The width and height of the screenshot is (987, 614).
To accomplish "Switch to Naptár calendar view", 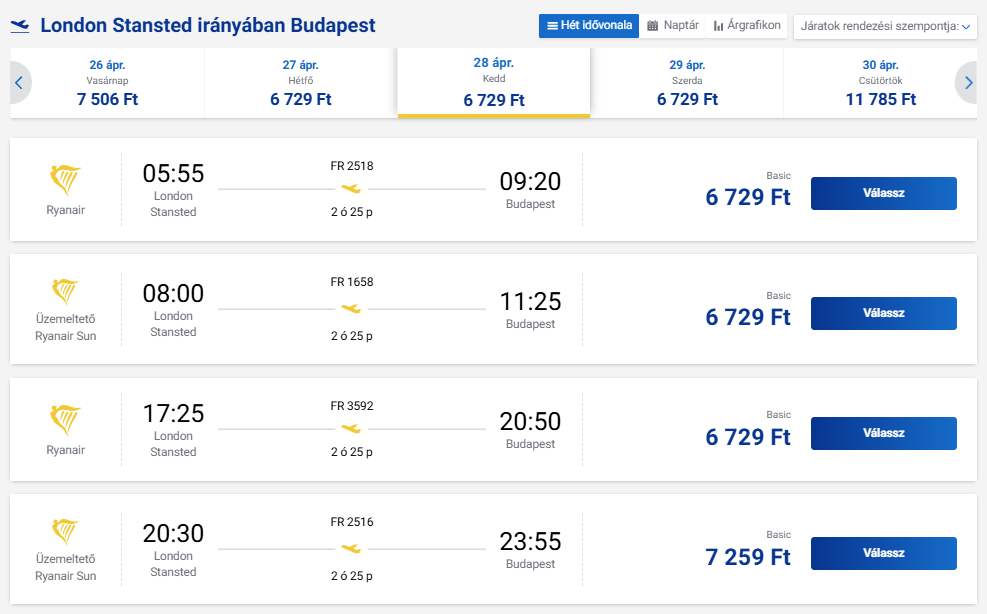I will click(673, 26).
